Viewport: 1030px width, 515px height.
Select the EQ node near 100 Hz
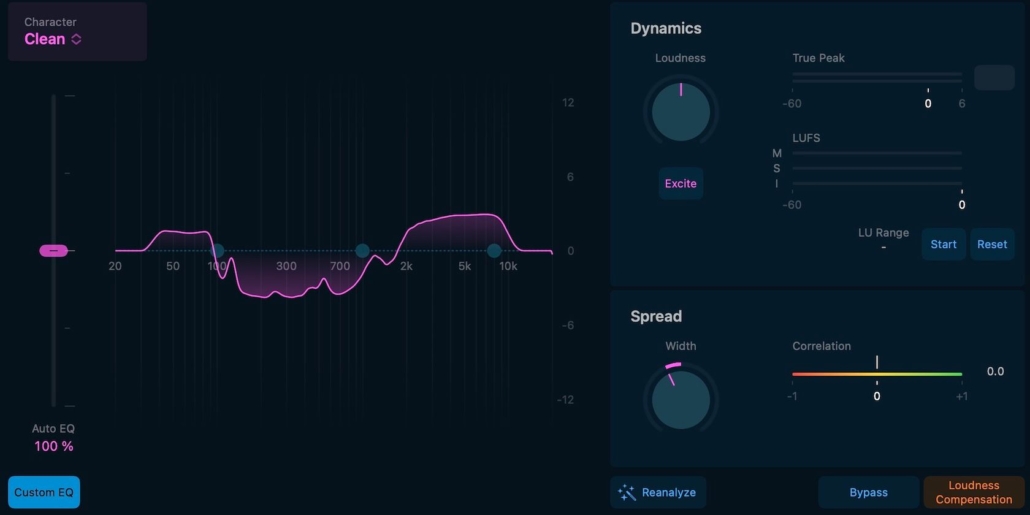click(x=218, y=251)
